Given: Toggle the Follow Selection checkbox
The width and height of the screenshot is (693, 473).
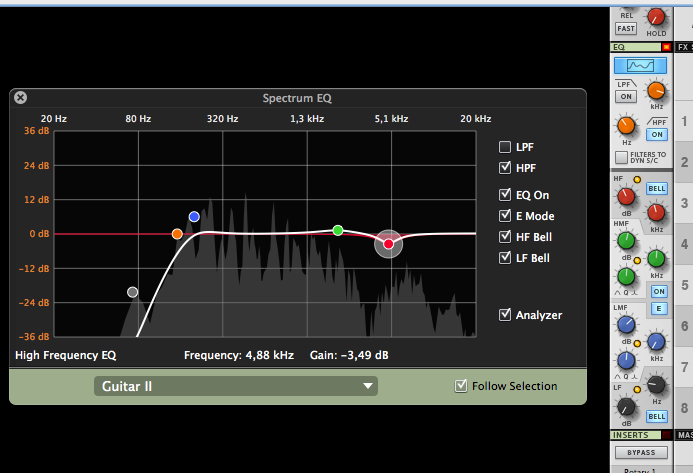Looking at the screenshot, I should coord(461,386).
